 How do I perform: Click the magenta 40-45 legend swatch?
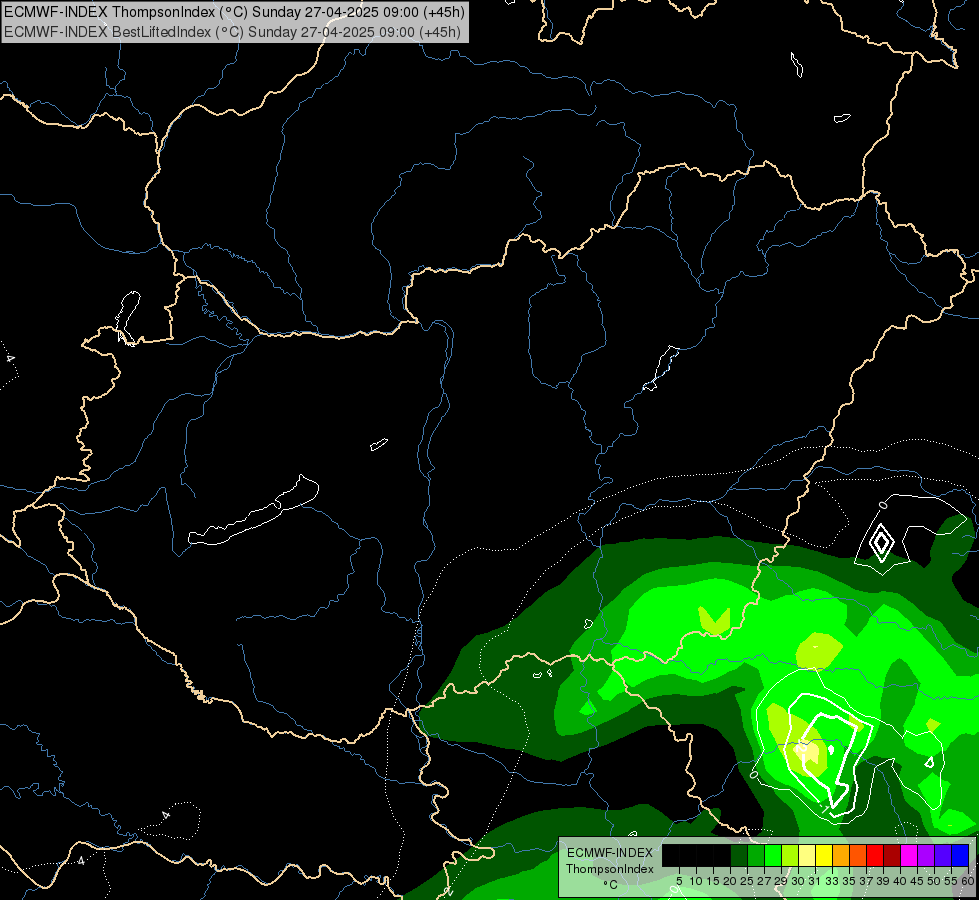click(909, 856)
